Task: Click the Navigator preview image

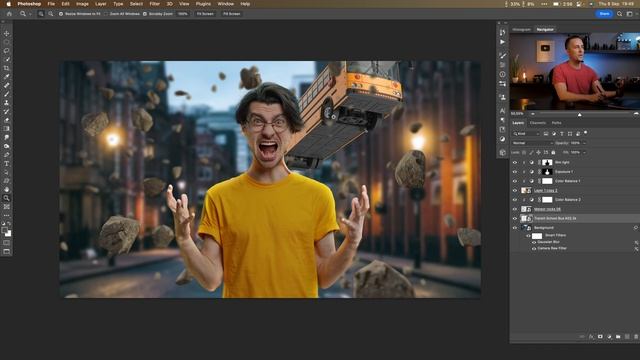Action: pyautogui.click(x=575, y=71)
